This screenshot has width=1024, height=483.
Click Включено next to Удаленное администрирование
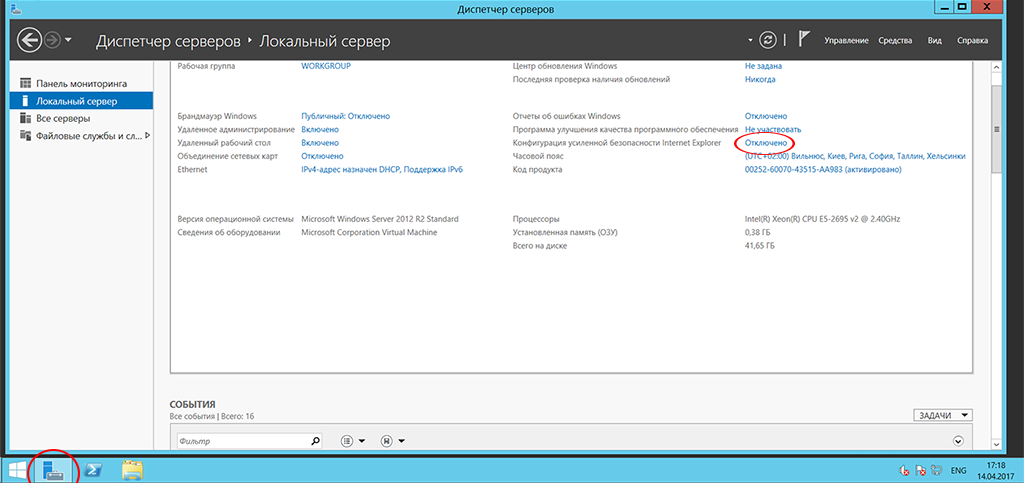point(320,129)
